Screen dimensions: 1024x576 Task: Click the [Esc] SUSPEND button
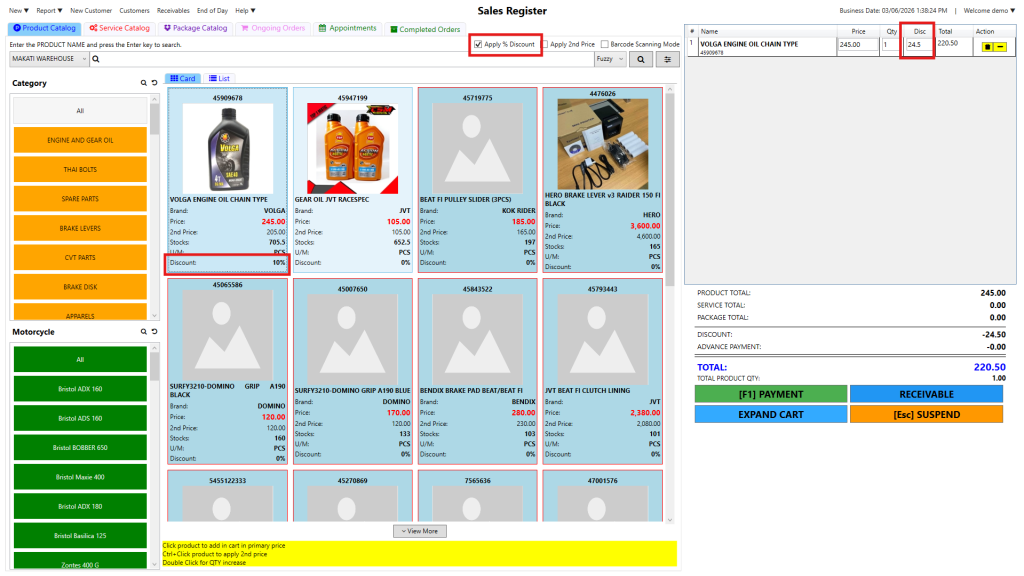tap(925, 414)
